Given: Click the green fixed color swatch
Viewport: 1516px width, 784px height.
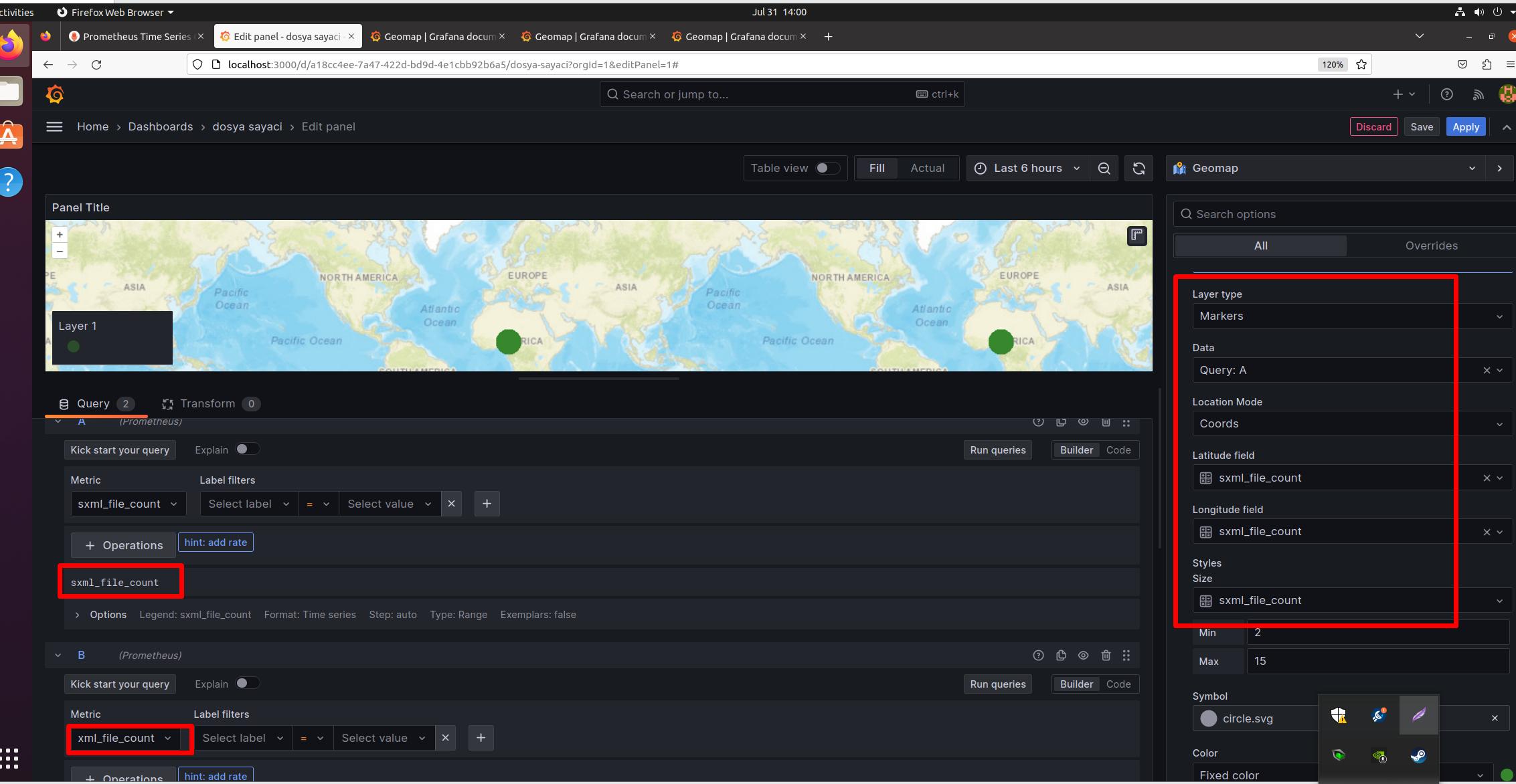Looking at the screenshot, I should pyautogui.click(x=1501, y=774).
